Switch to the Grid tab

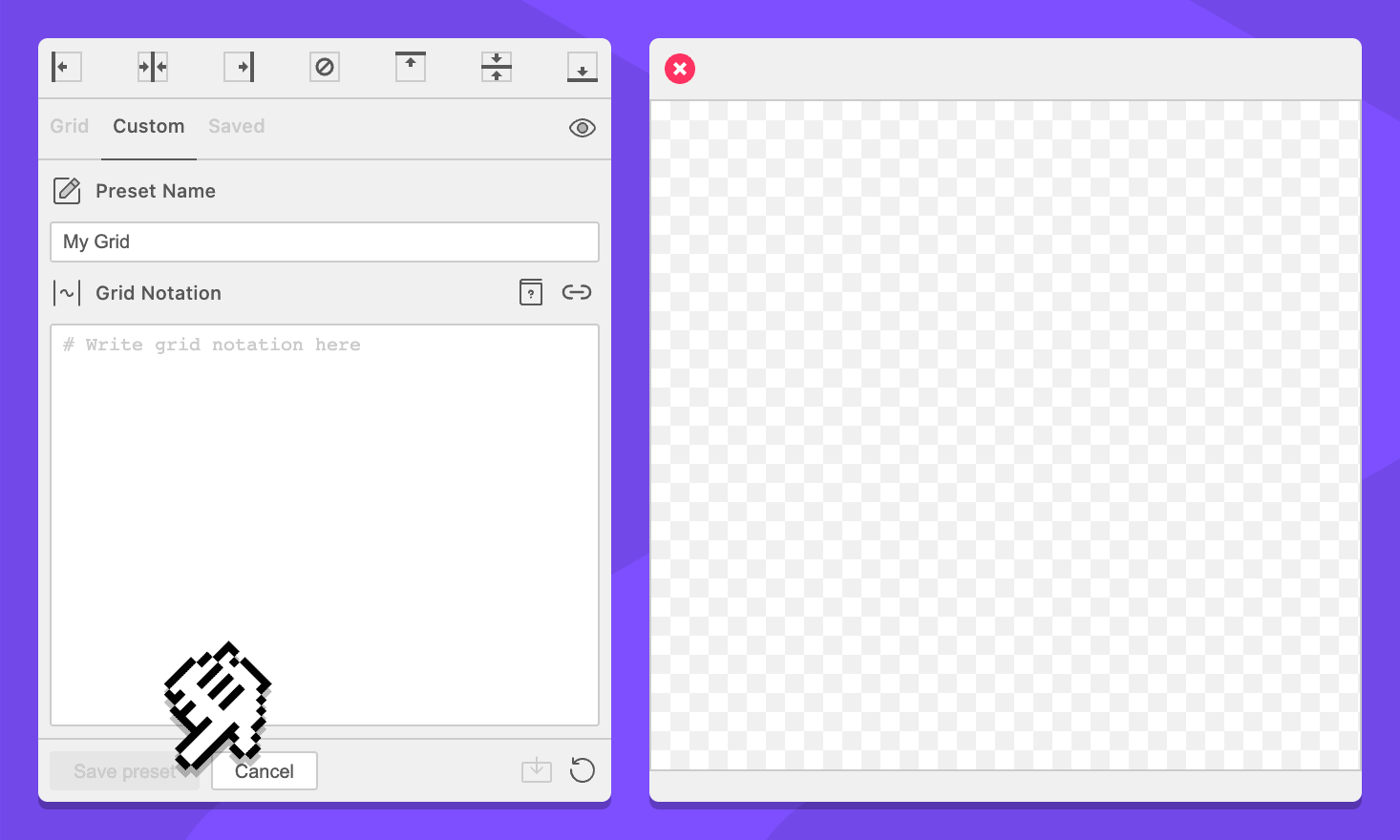70,127
